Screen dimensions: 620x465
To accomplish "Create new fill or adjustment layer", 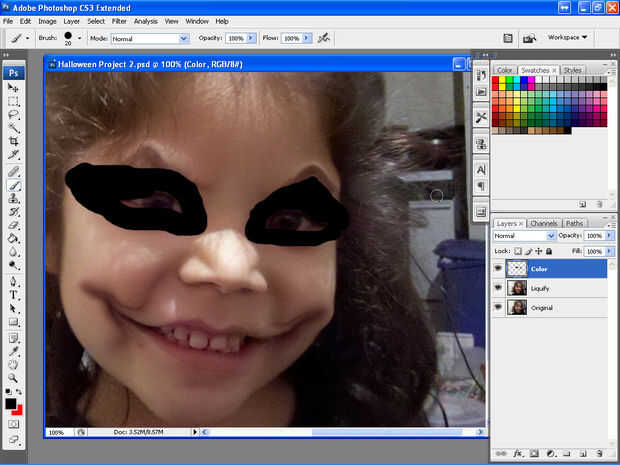I will coord(550,453).
